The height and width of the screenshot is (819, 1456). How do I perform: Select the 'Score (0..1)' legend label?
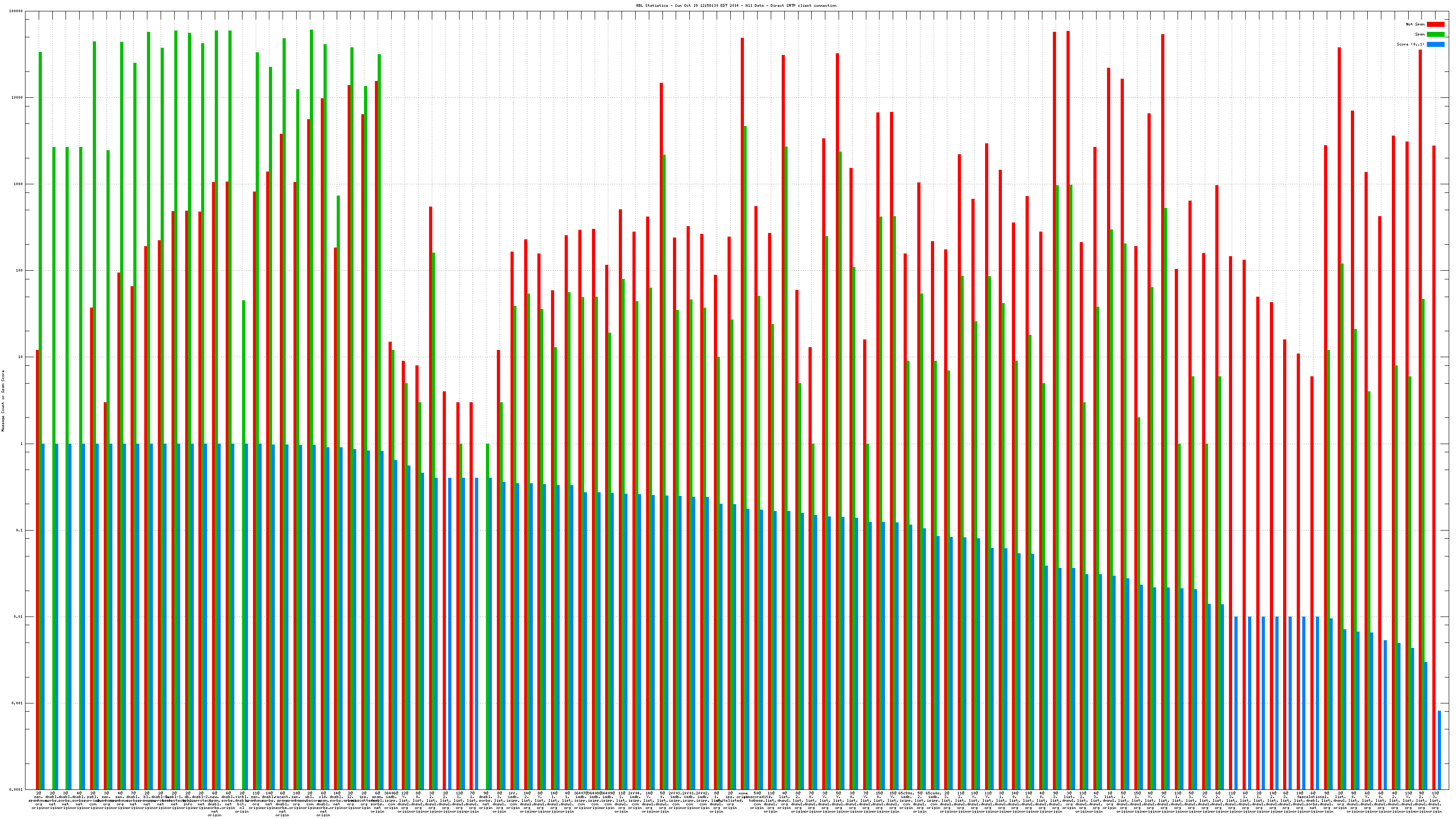pos(1410,44)
